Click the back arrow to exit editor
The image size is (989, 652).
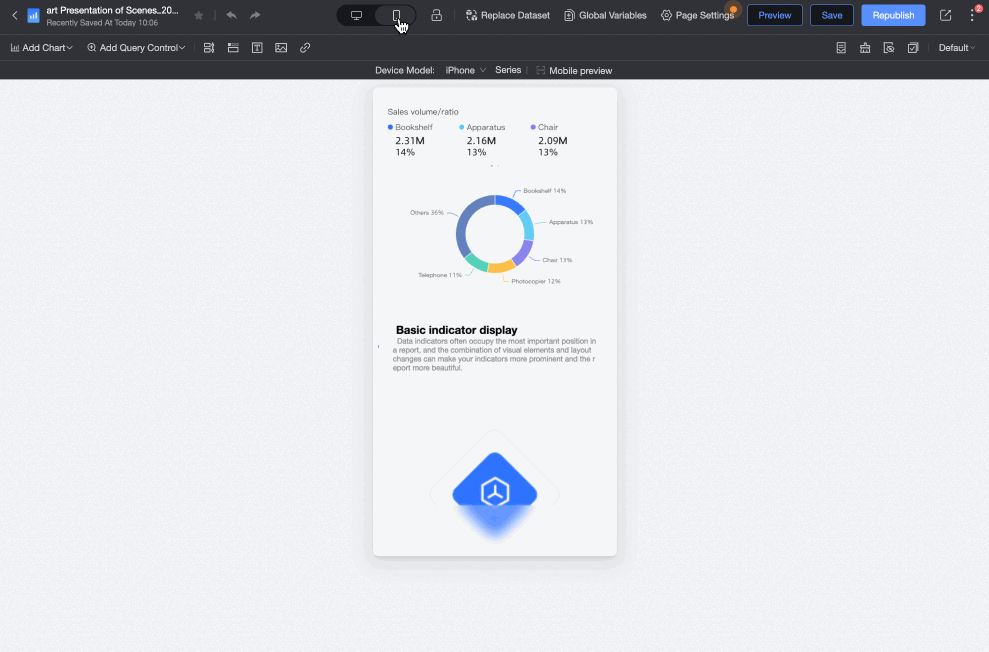point(14,15)
